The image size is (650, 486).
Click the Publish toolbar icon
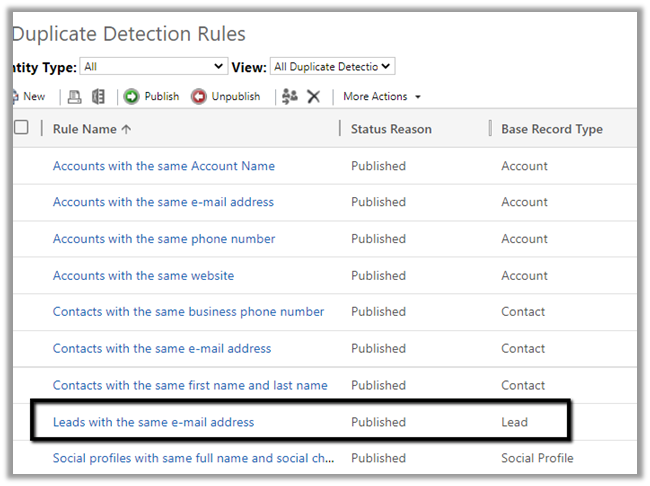tap(130, 97)
